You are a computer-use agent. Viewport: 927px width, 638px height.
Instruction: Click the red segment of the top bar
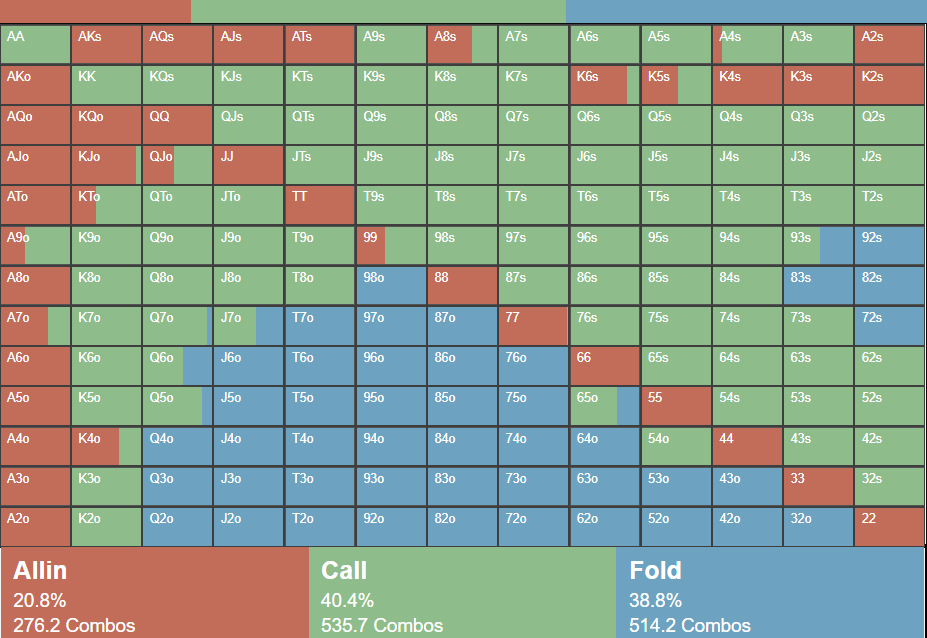click(95, 11)
